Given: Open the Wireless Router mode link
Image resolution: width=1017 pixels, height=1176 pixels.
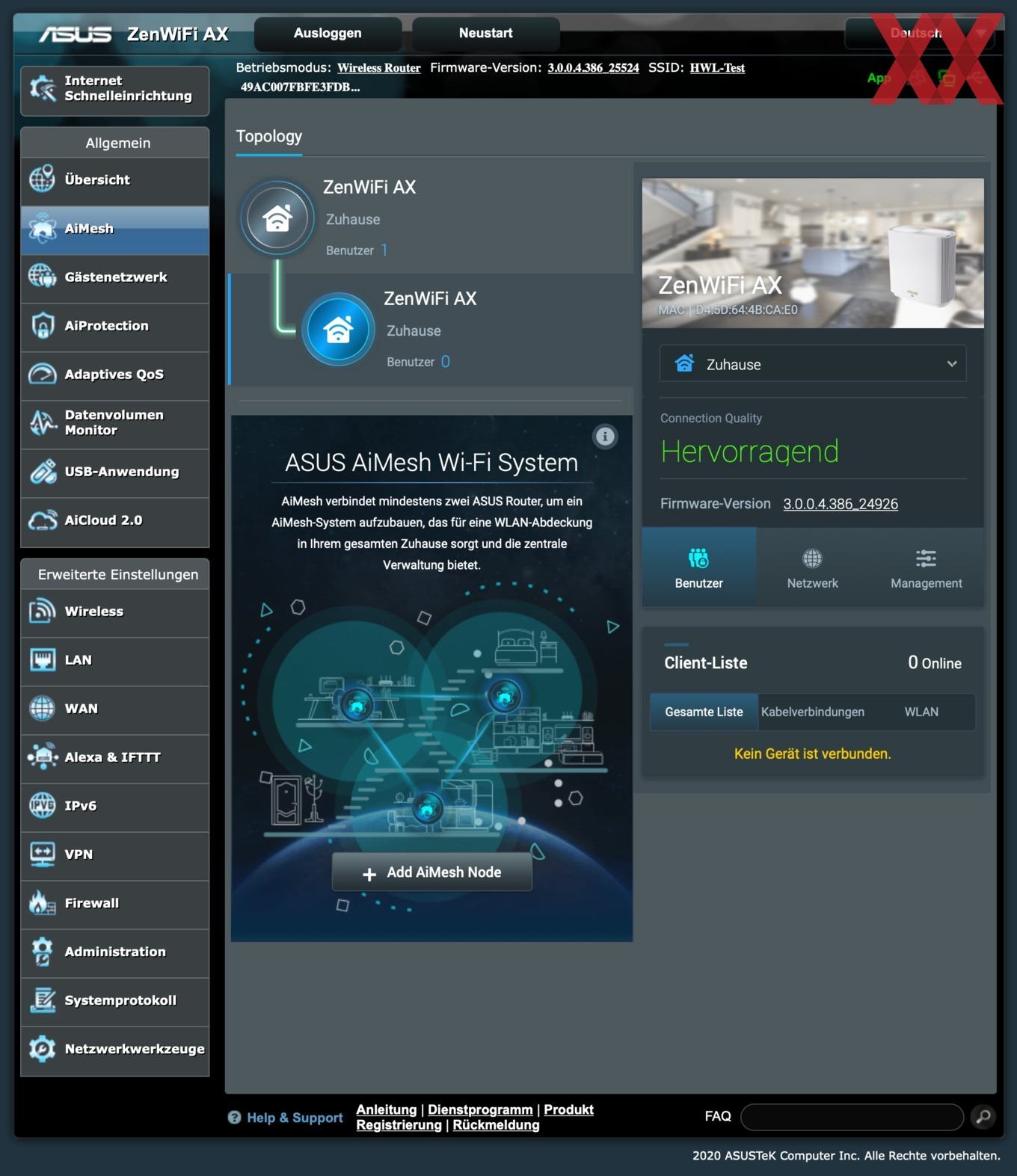Looking at the screenshot, I should click(378, 68).
